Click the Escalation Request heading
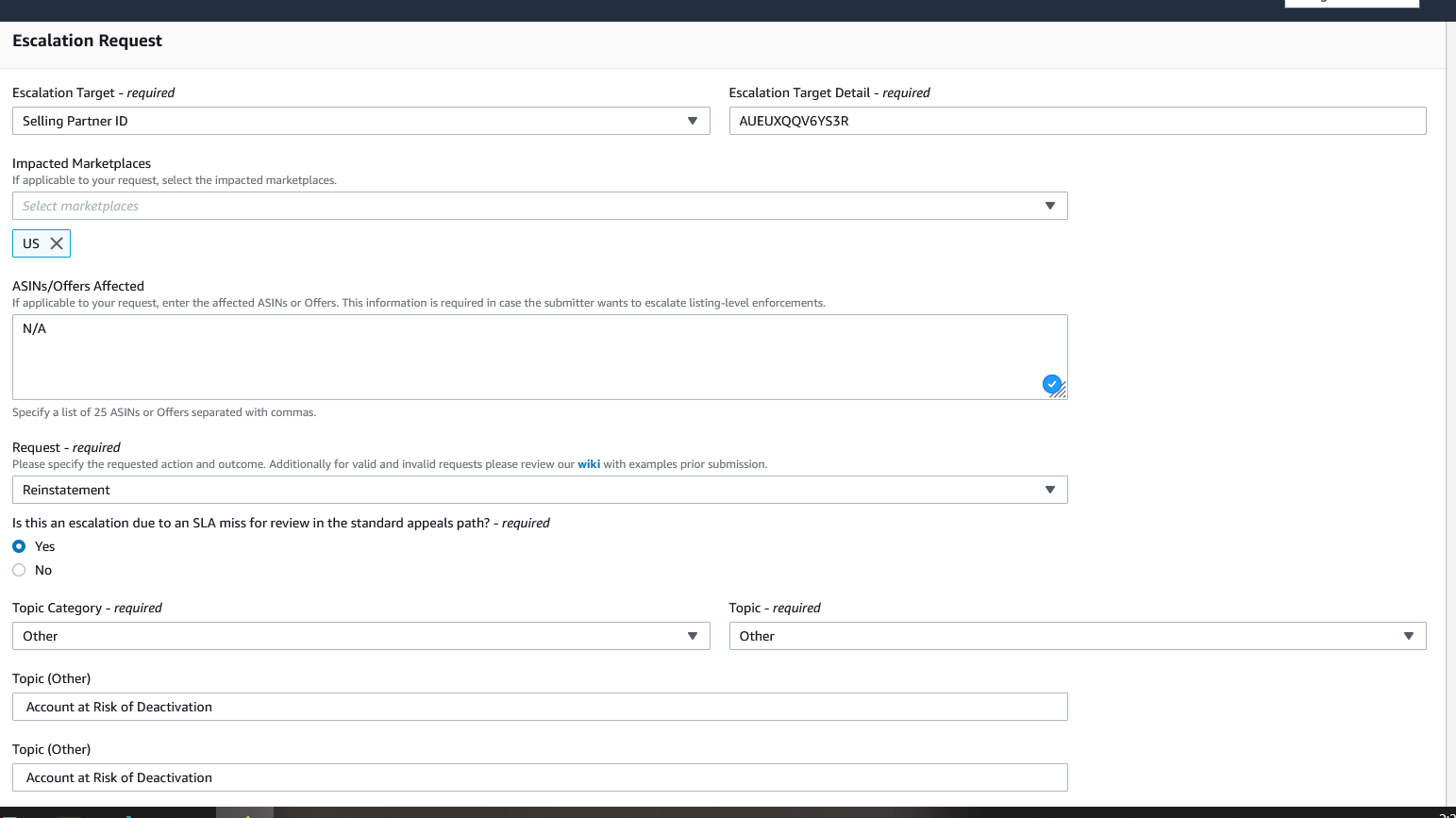 87,41
